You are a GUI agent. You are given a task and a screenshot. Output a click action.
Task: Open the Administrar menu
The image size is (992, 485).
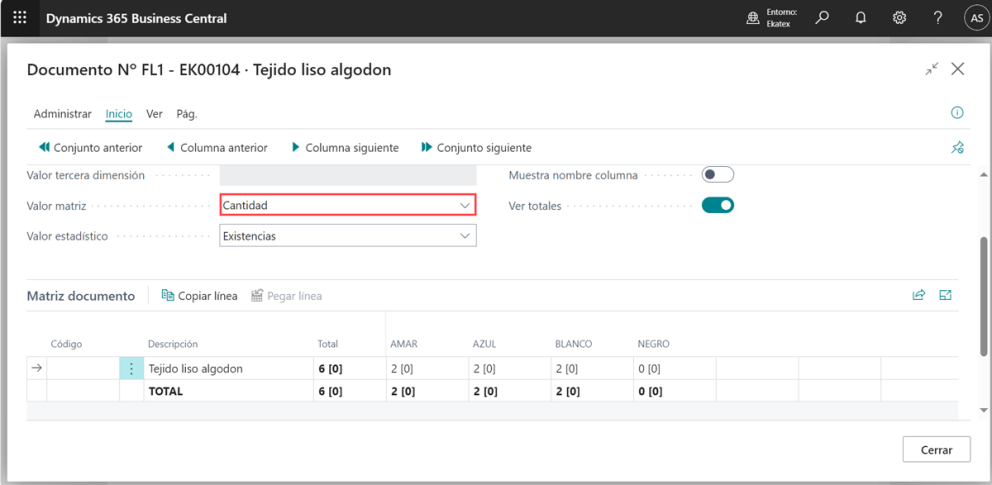click(x=62, y=114)
